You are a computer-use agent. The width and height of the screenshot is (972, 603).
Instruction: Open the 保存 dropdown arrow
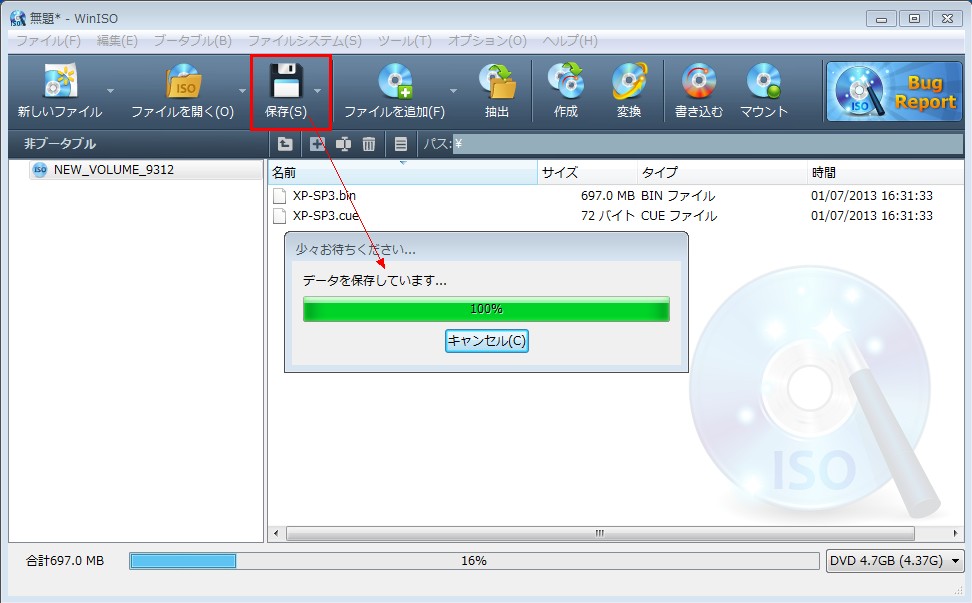317,91
